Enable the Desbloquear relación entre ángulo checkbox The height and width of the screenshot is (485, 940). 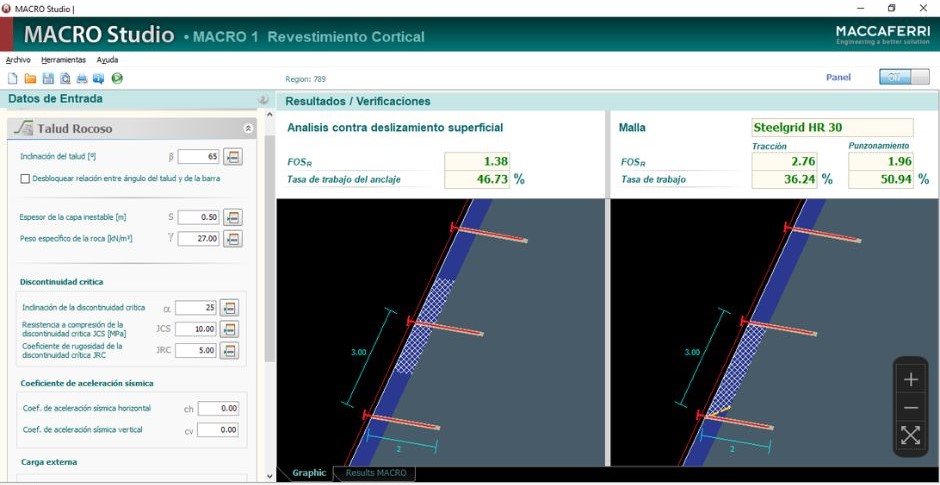[25, 179]
